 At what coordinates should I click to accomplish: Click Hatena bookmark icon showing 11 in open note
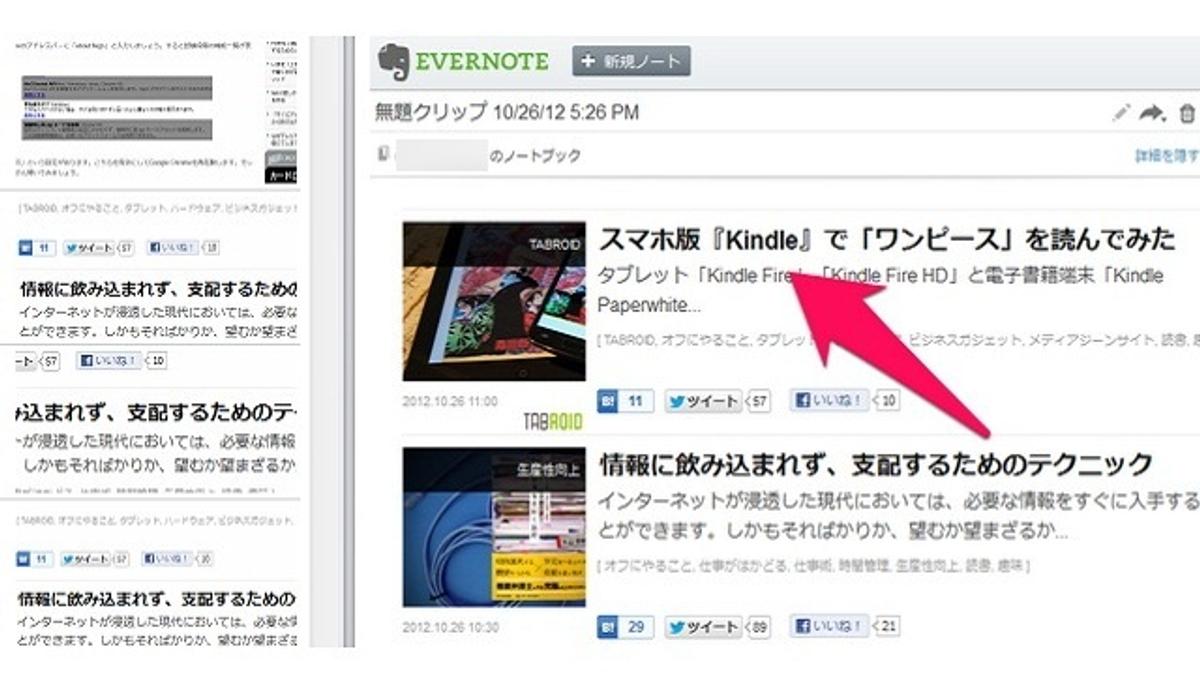[625, 402]
